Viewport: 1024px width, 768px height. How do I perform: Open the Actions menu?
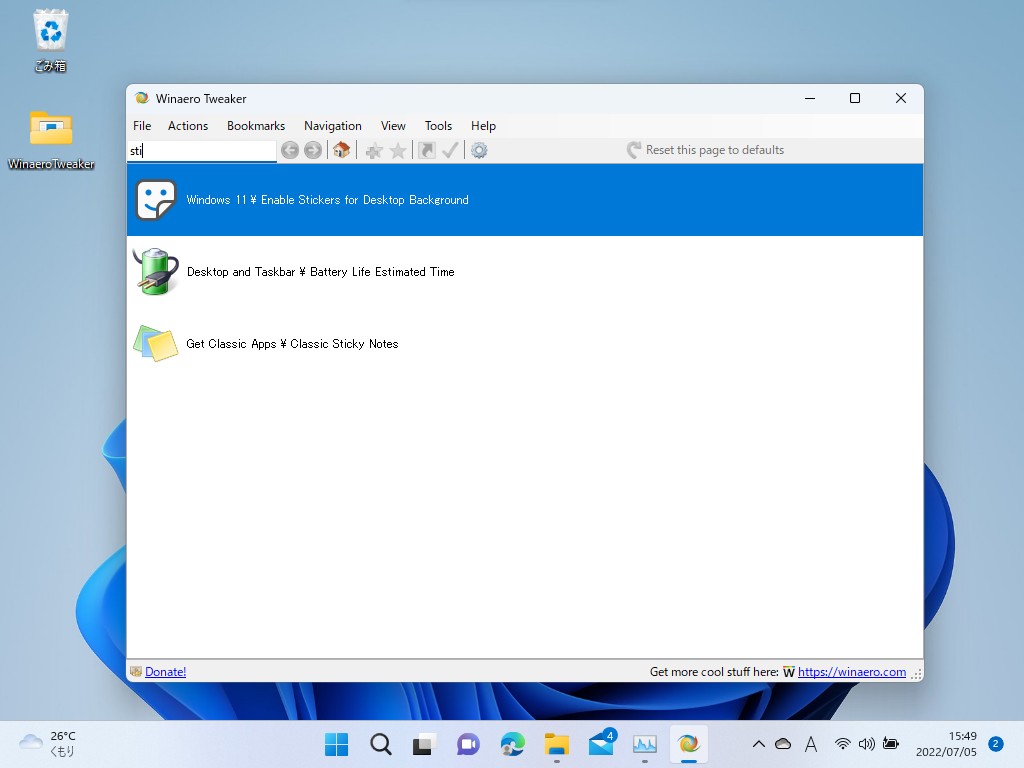(188, 126)
